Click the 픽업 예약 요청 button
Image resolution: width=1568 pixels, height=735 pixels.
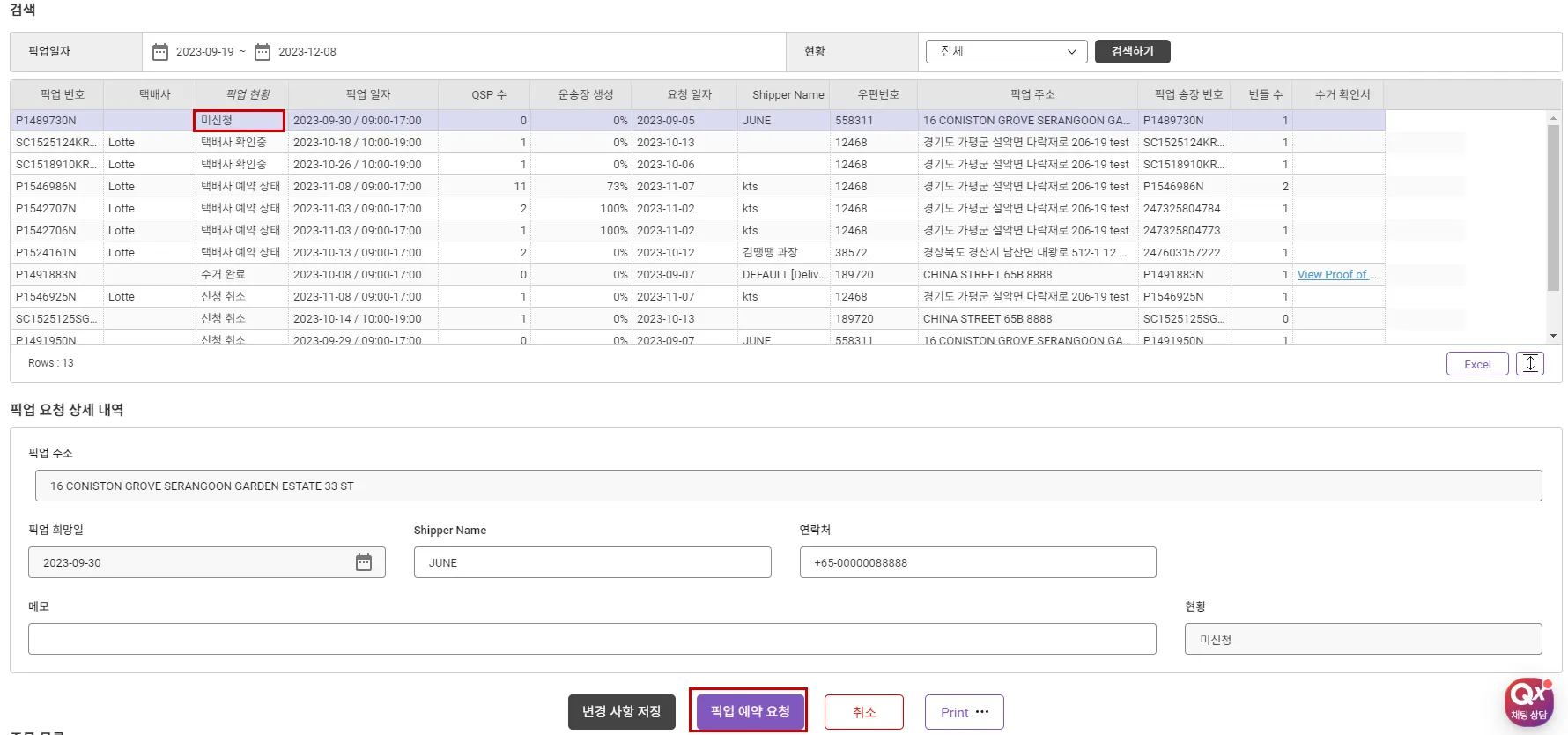click(751, 711)
